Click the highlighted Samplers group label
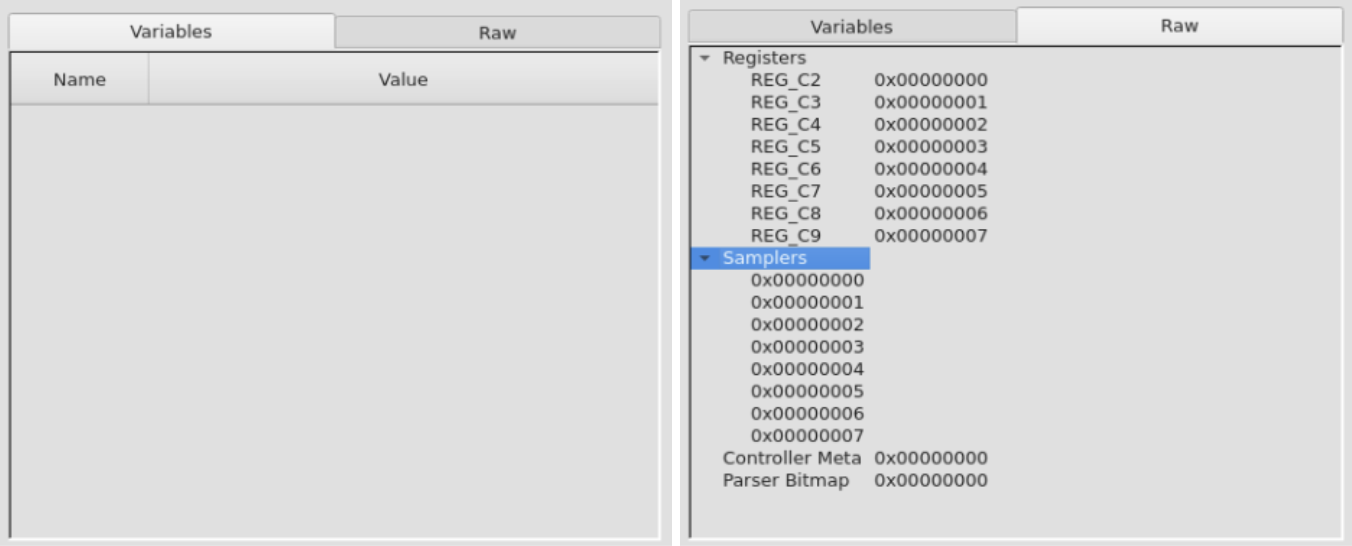The height and width of the screenshot is (546, 1352). pos(764,258)
